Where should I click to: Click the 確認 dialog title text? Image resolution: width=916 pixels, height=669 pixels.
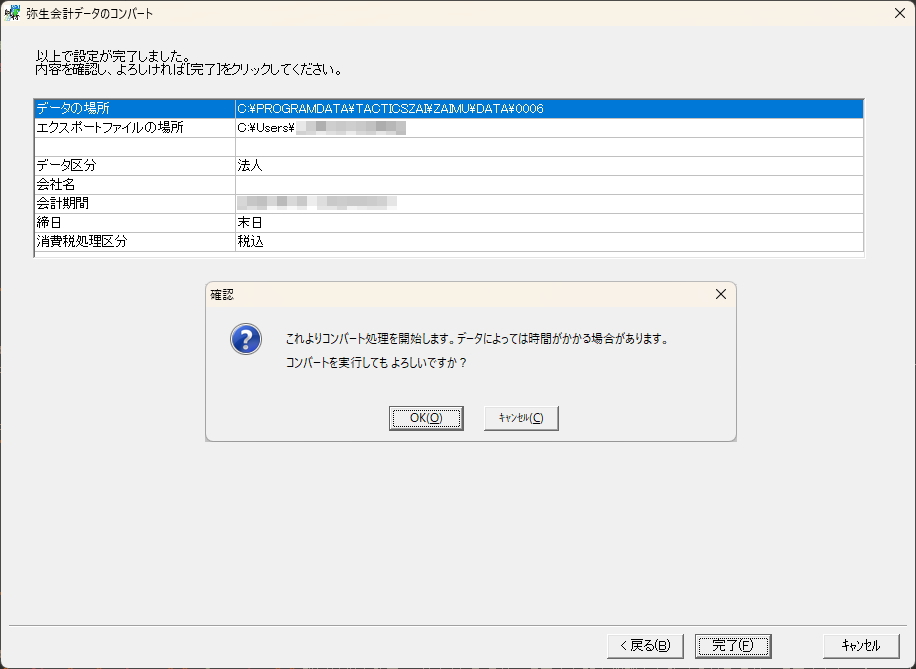pos(222,295)
